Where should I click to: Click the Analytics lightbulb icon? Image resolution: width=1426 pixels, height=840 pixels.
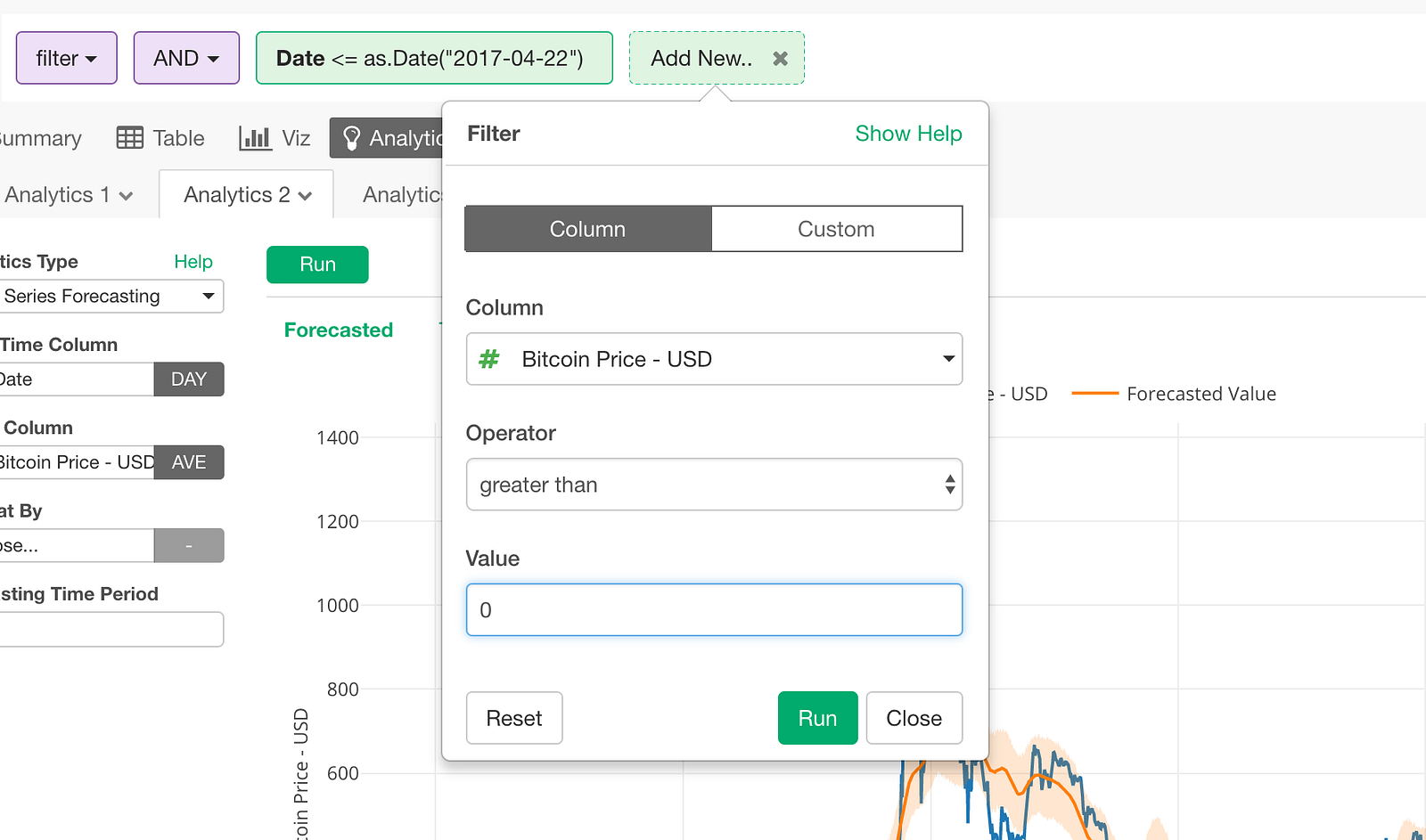(352, 138)
